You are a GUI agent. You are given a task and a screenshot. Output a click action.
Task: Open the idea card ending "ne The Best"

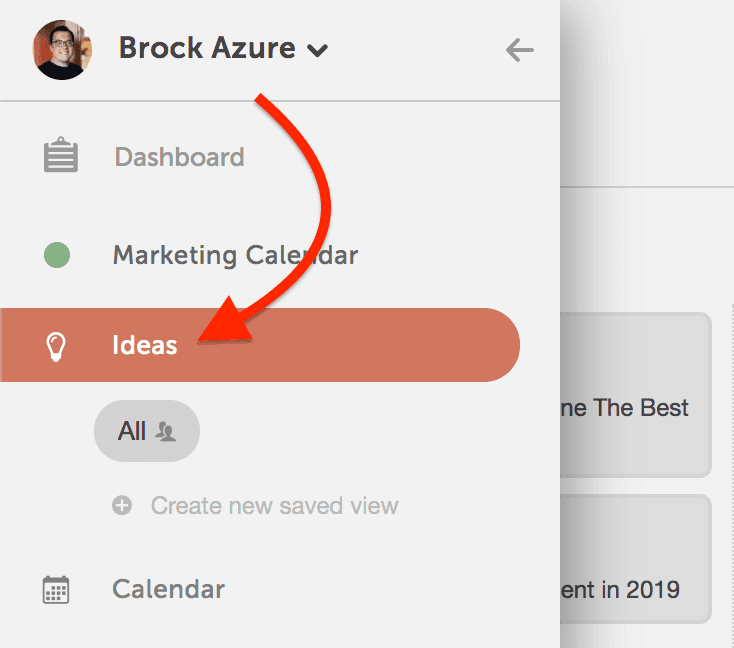click(x=636, y=395)
